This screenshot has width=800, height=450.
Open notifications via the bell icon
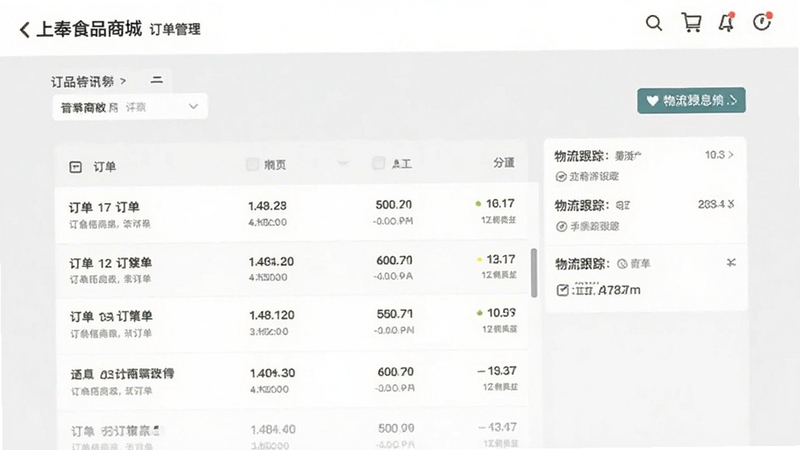[x=727, y=22]
